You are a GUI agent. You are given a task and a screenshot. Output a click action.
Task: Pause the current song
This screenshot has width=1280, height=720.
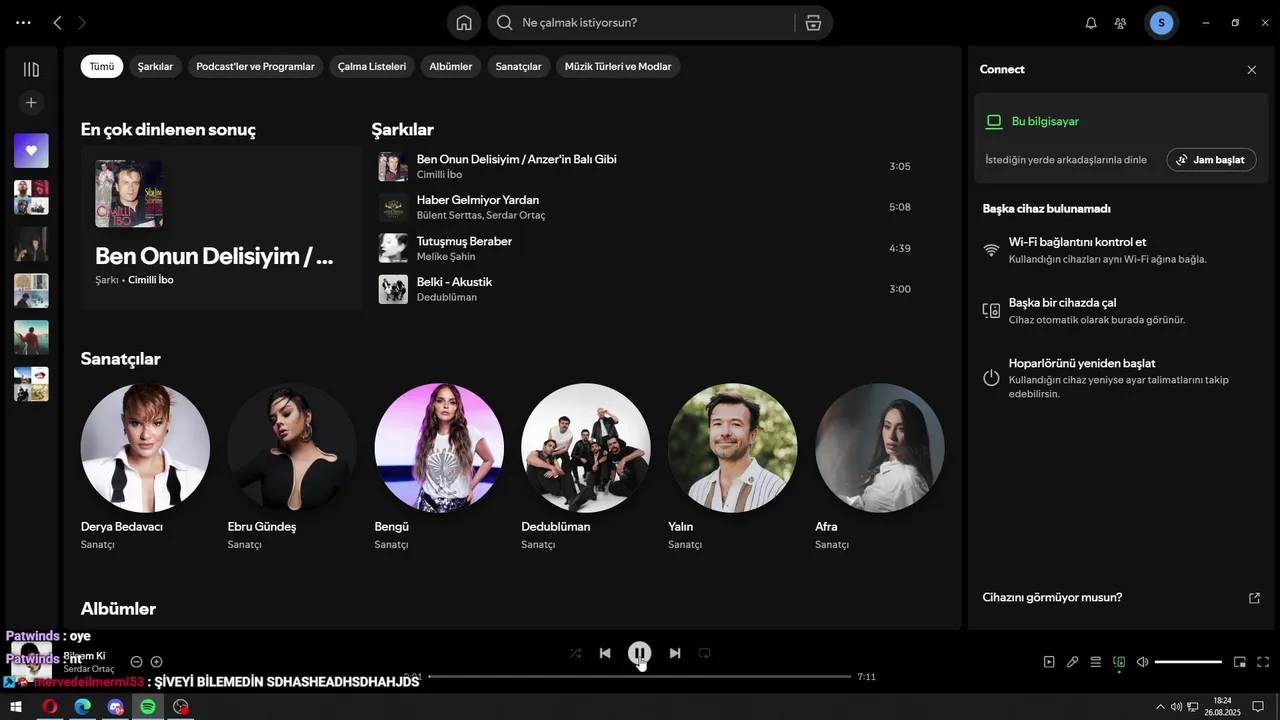tap(640, 653)
